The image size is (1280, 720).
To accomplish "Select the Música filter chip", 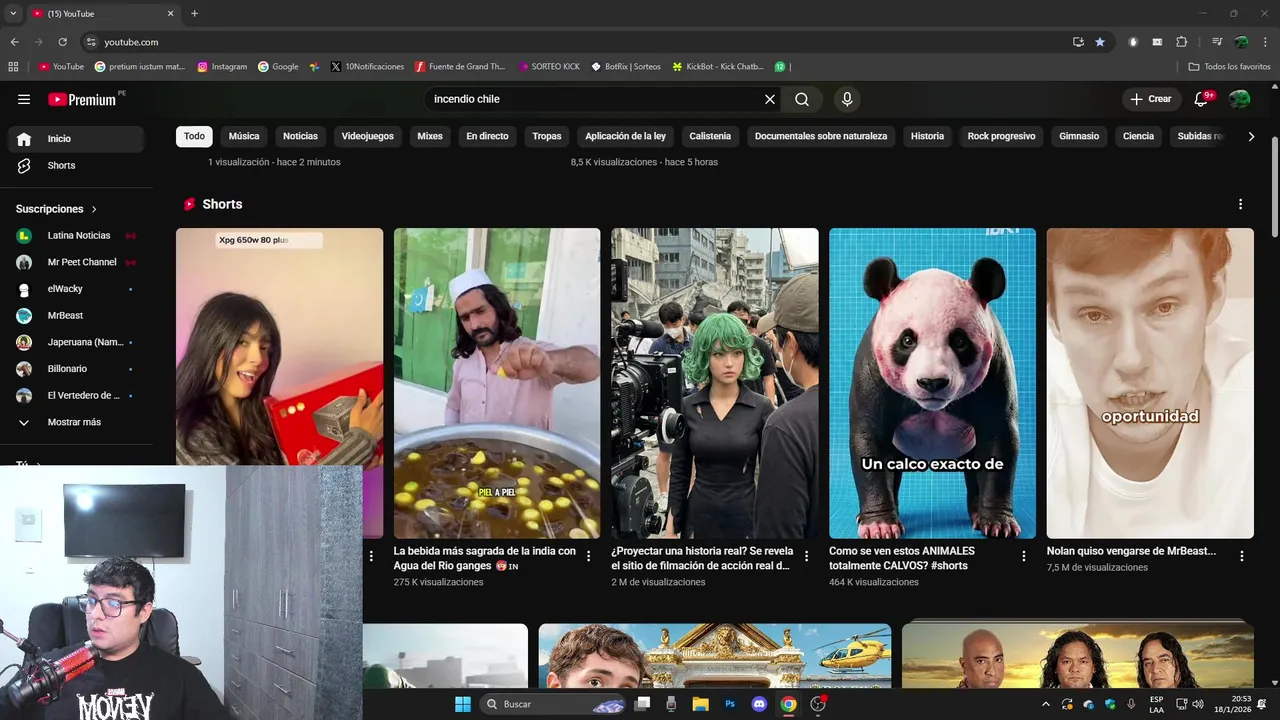I will pyautogui.click(x=244, y=136).
